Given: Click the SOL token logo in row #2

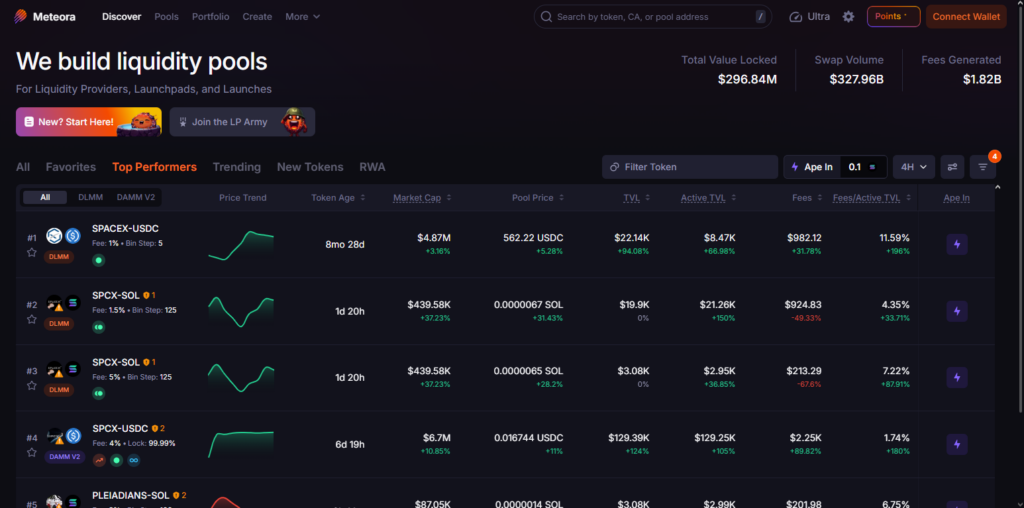Looking at the screenshot, I should click(72, 303).
